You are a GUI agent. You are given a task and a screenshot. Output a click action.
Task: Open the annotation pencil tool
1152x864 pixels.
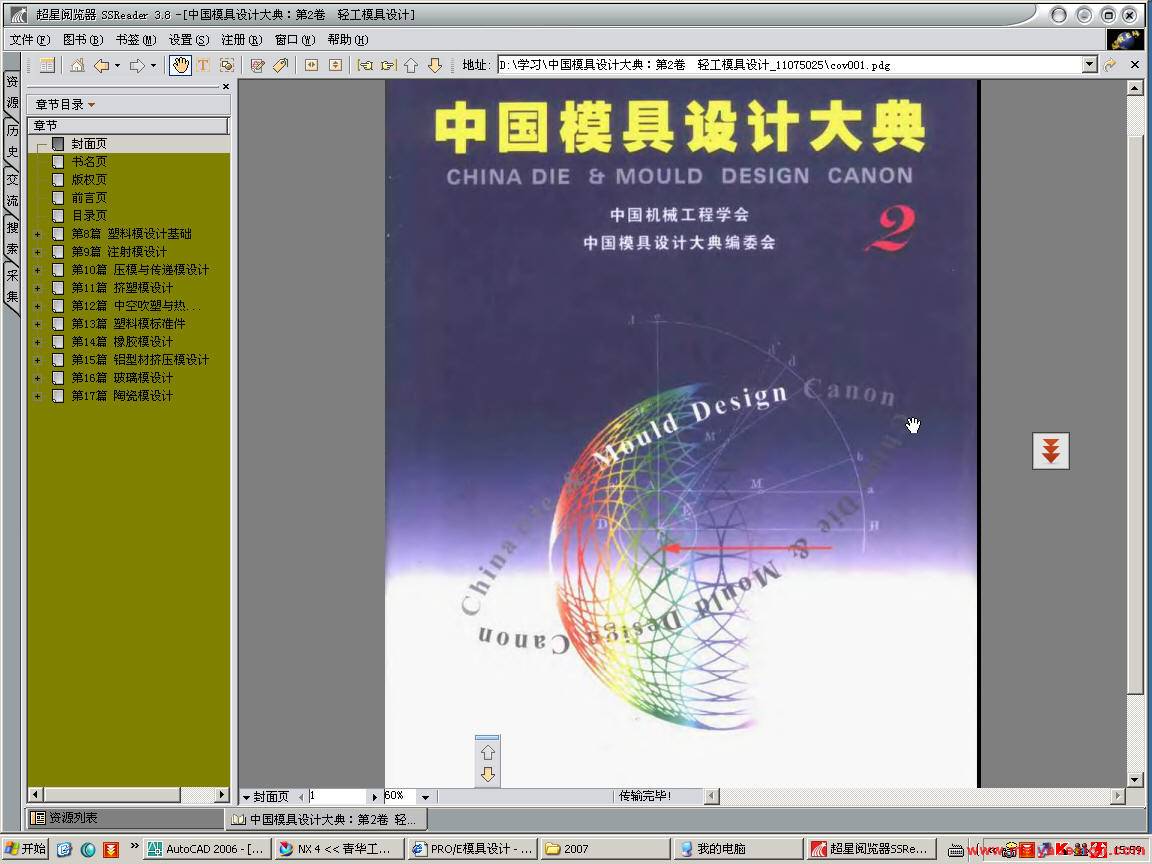tap(257, 65)
